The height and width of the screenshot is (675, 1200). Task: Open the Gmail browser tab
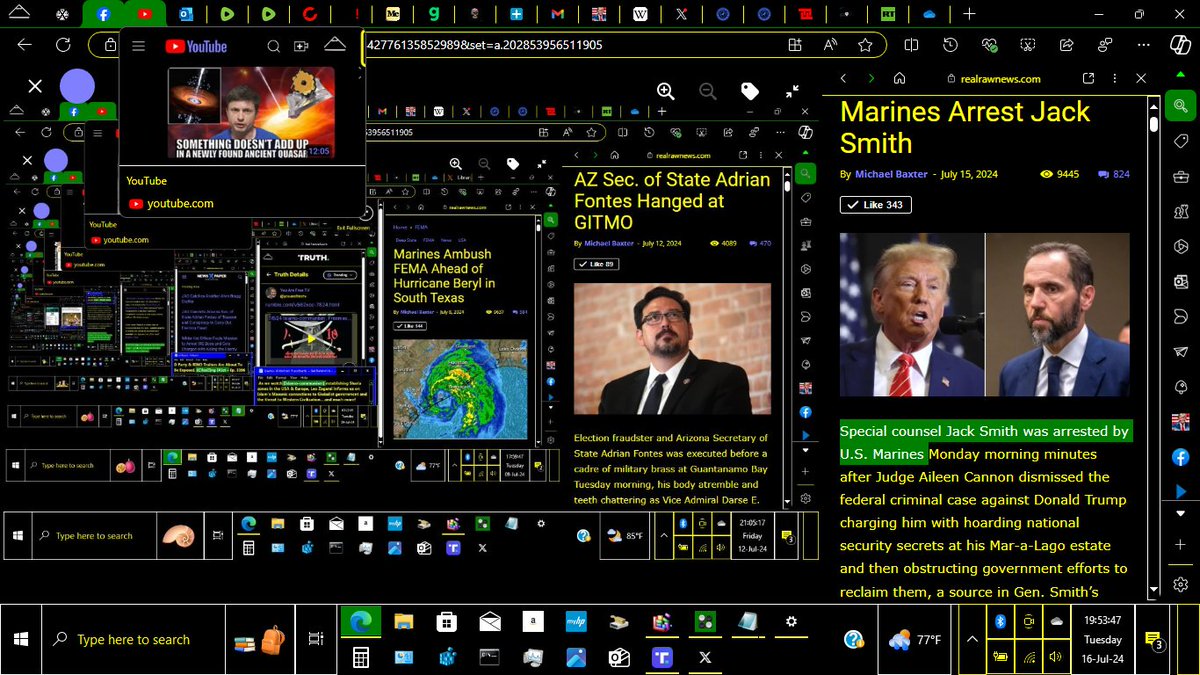(557, 15)
